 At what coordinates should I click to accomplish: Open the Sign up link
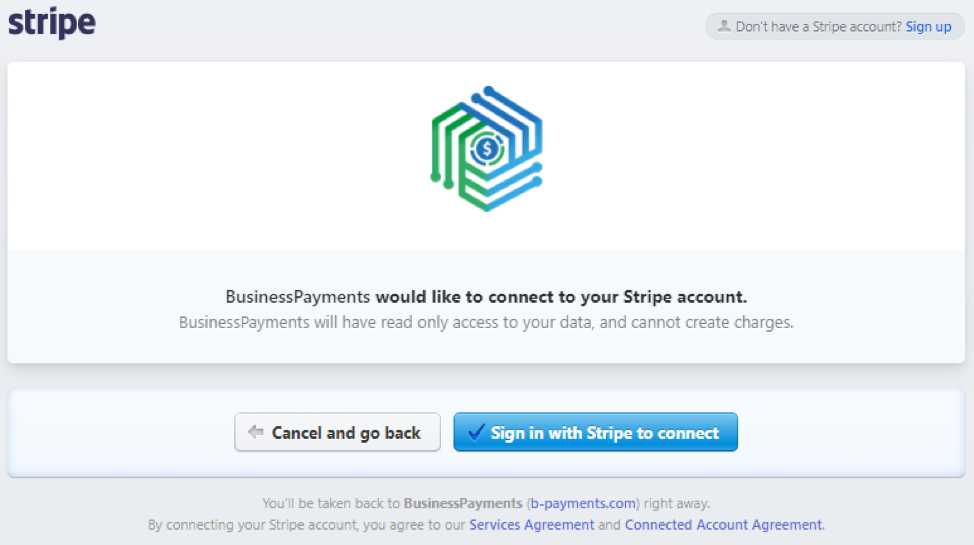click(928, 27)
